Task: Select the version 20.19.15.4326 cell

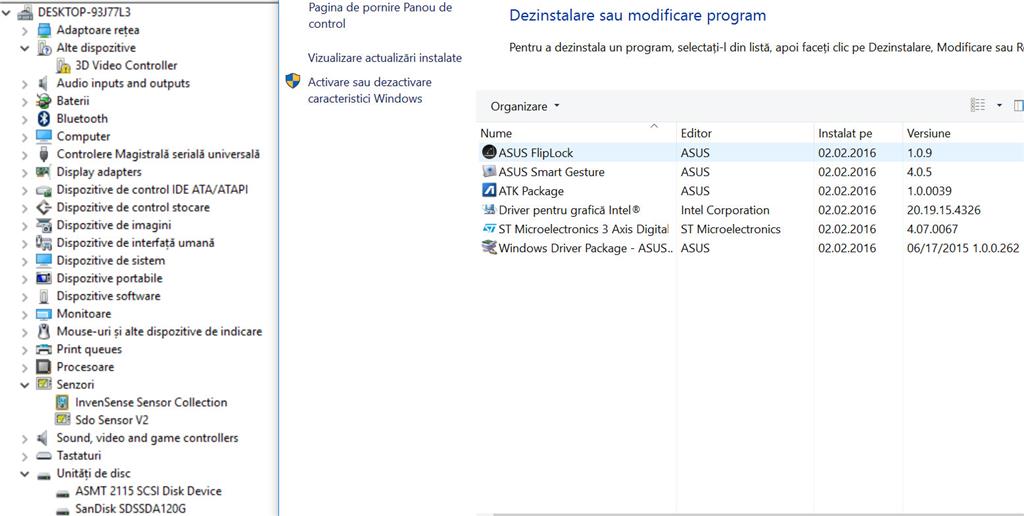Action: pos(944,210)
